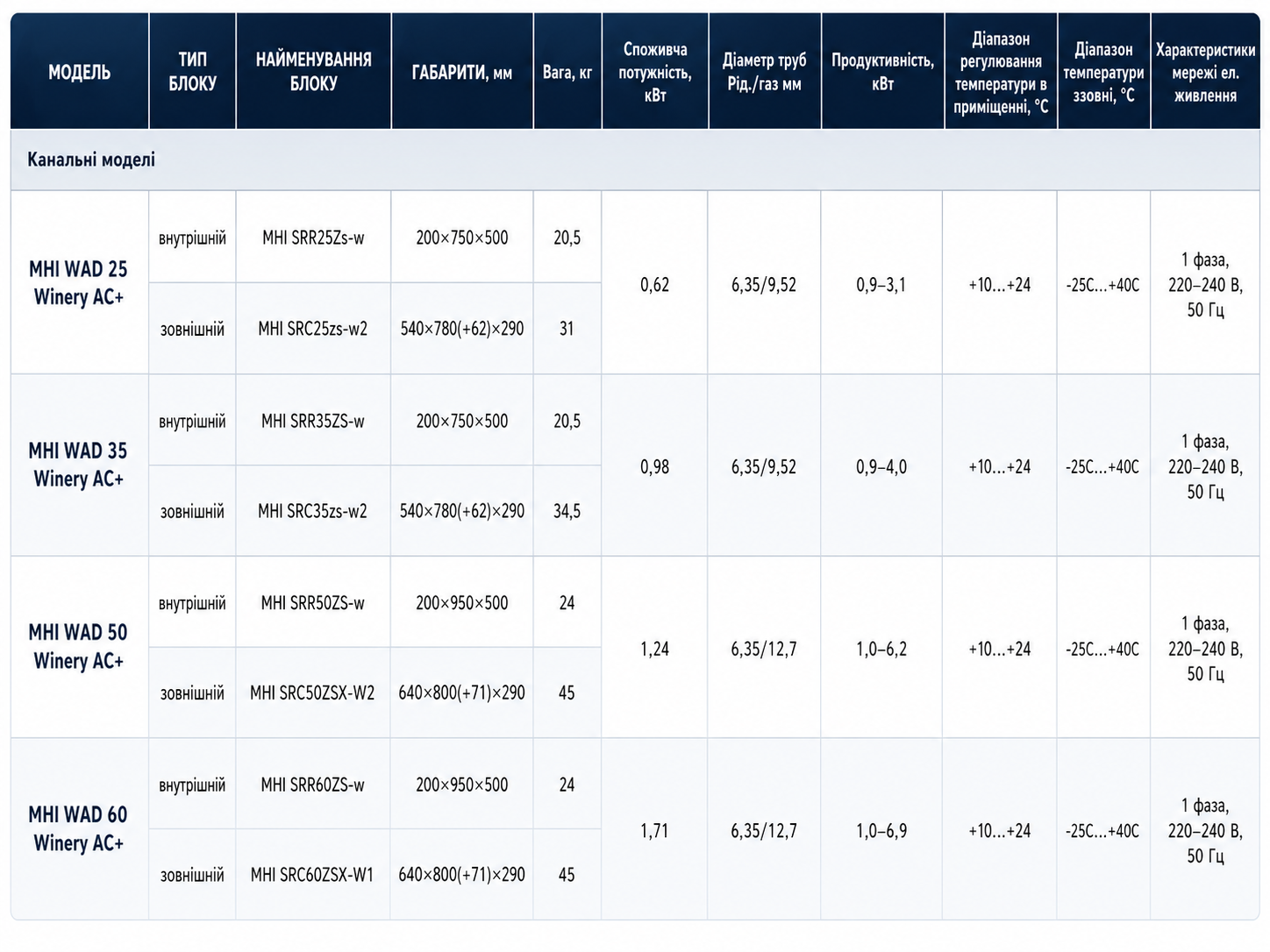Click the "6,35/9,52" pipe diameter for WAD 25
Screen dimensions: 1270x952
764,284
